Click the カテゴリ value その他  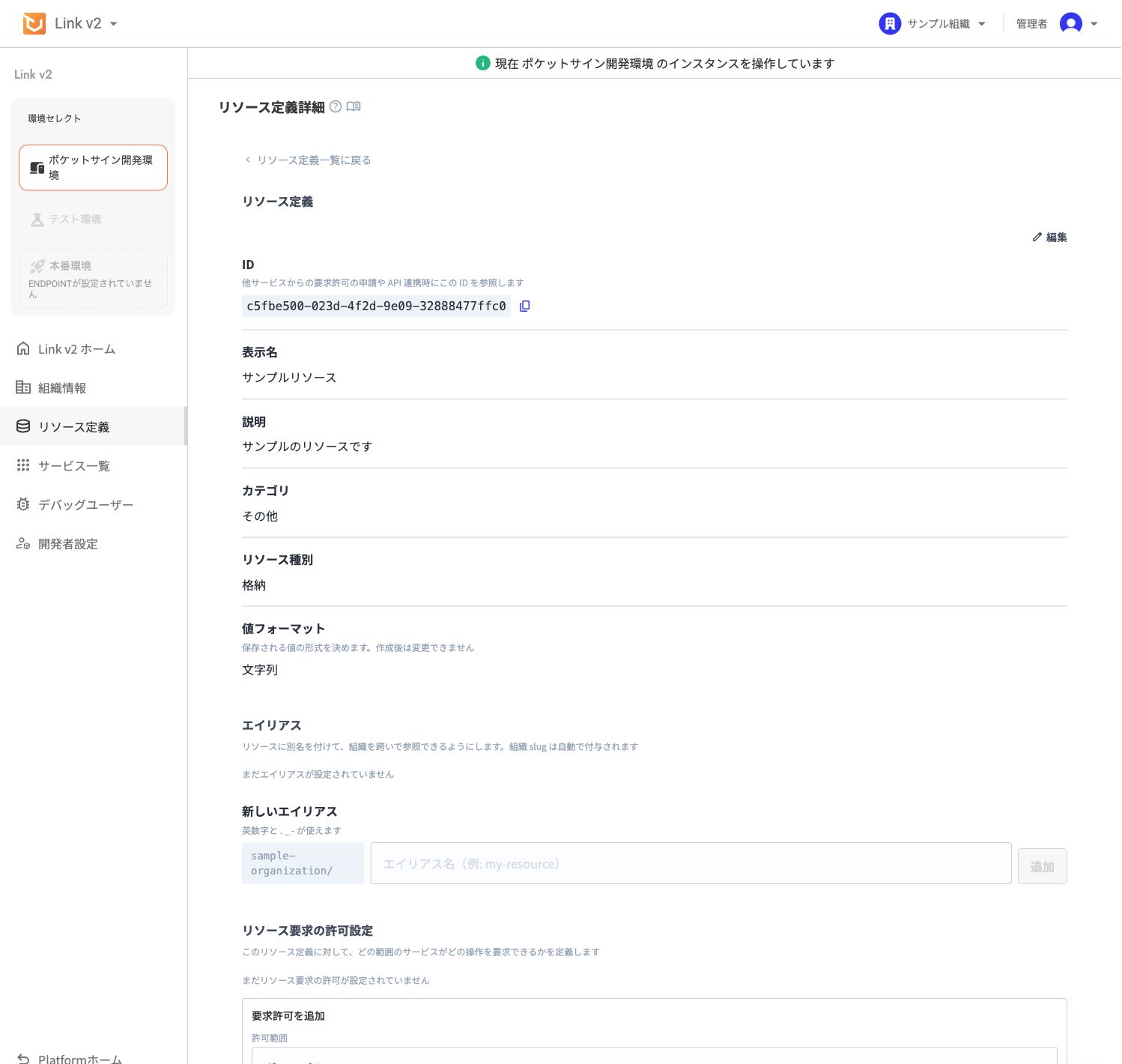point(260,516)
